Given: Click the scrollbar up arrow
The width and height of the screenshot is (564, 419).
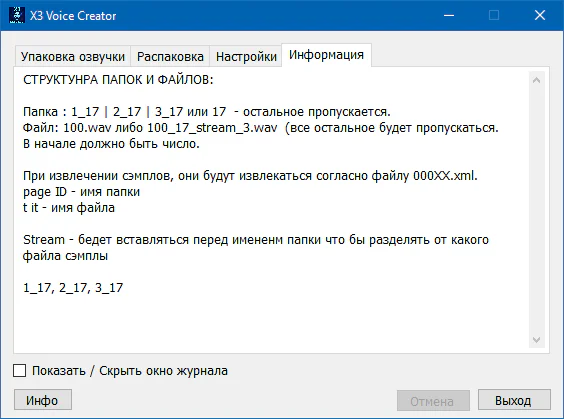Looking at the screenshot, I should 536,80.
